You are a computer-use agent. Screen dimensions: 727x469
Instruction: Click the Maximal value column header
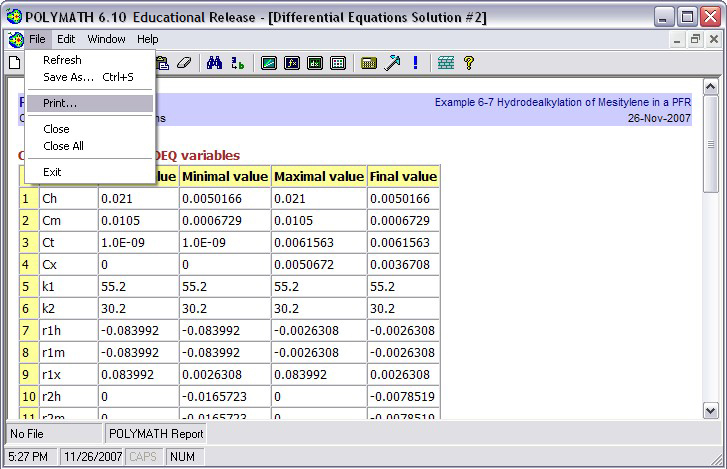coord(319,177)
